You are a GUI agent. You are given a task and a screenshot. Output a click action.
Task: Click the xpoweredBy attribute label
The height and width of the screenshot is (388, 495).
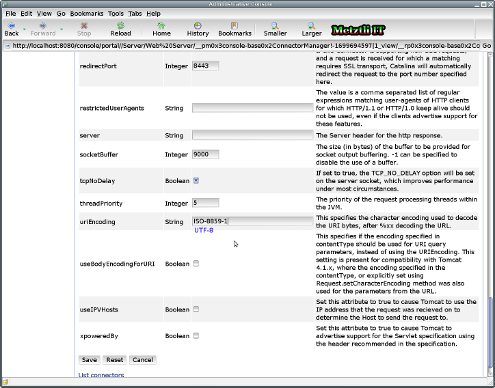tap(99, 336)
